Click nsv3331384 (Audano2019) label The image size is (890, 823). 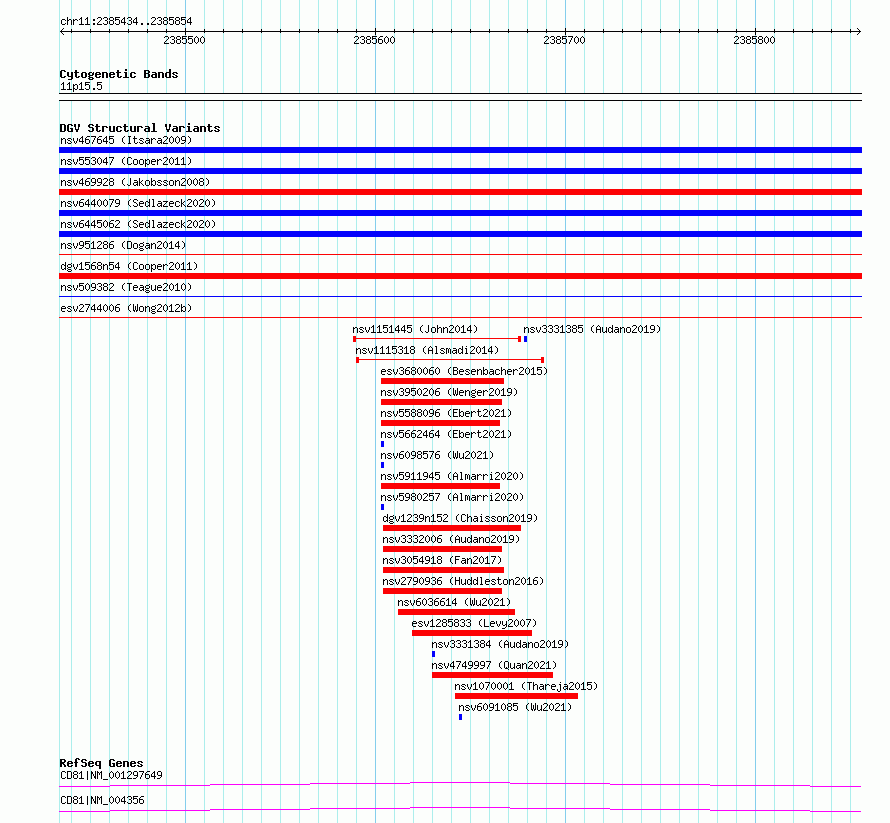coord(500,644)
